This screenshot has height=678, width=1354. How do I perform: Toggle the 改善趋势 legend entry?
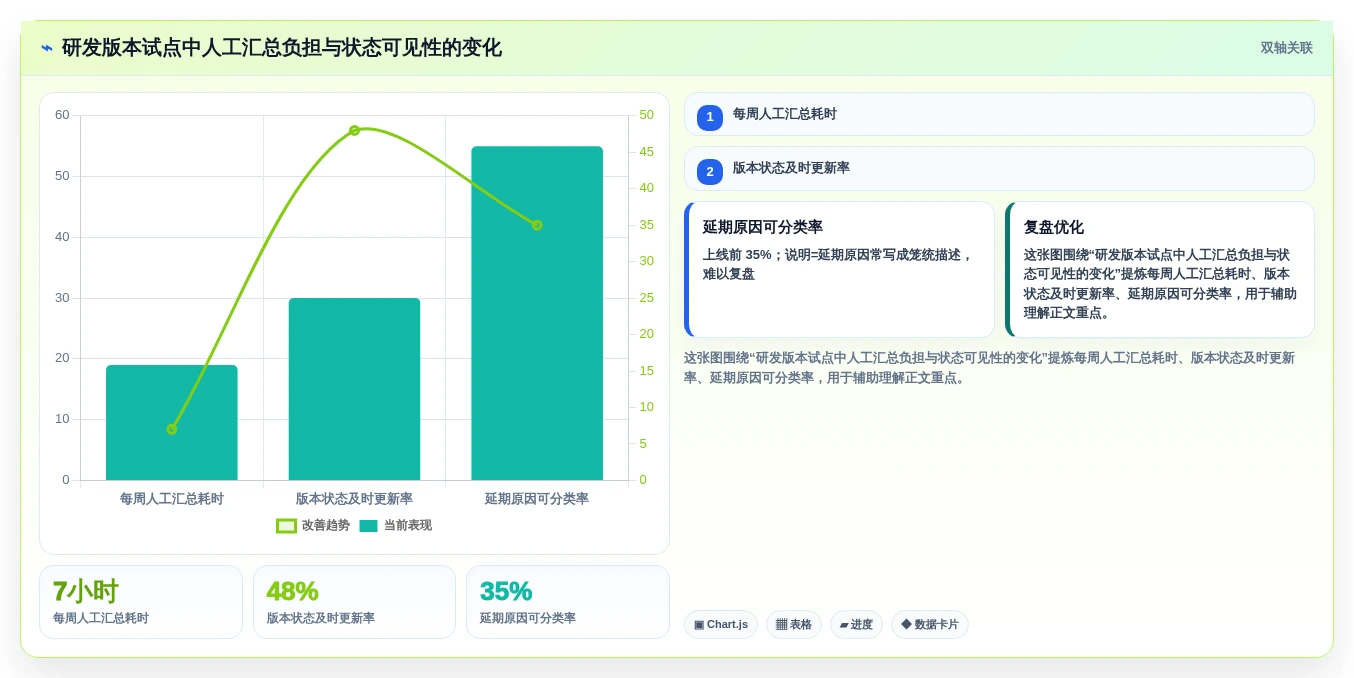pyautogui.click(x=313, y=525)
